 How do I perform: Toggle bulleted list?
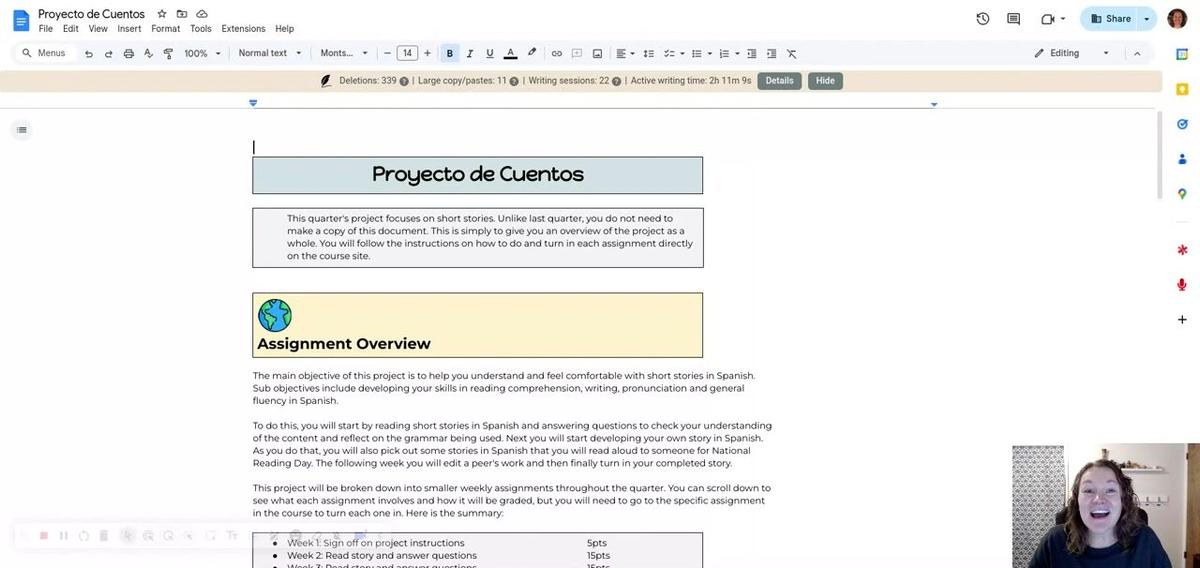click(697, 53)
